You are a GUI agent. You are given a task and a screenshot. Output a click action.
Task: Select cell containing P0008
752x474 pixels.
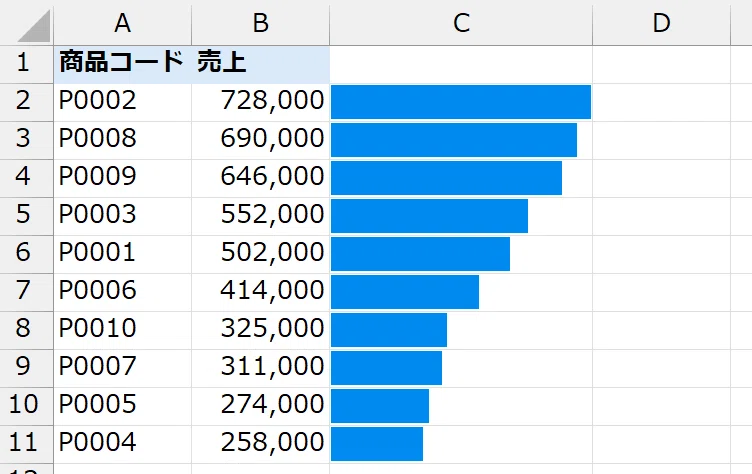tap(123, 140)
